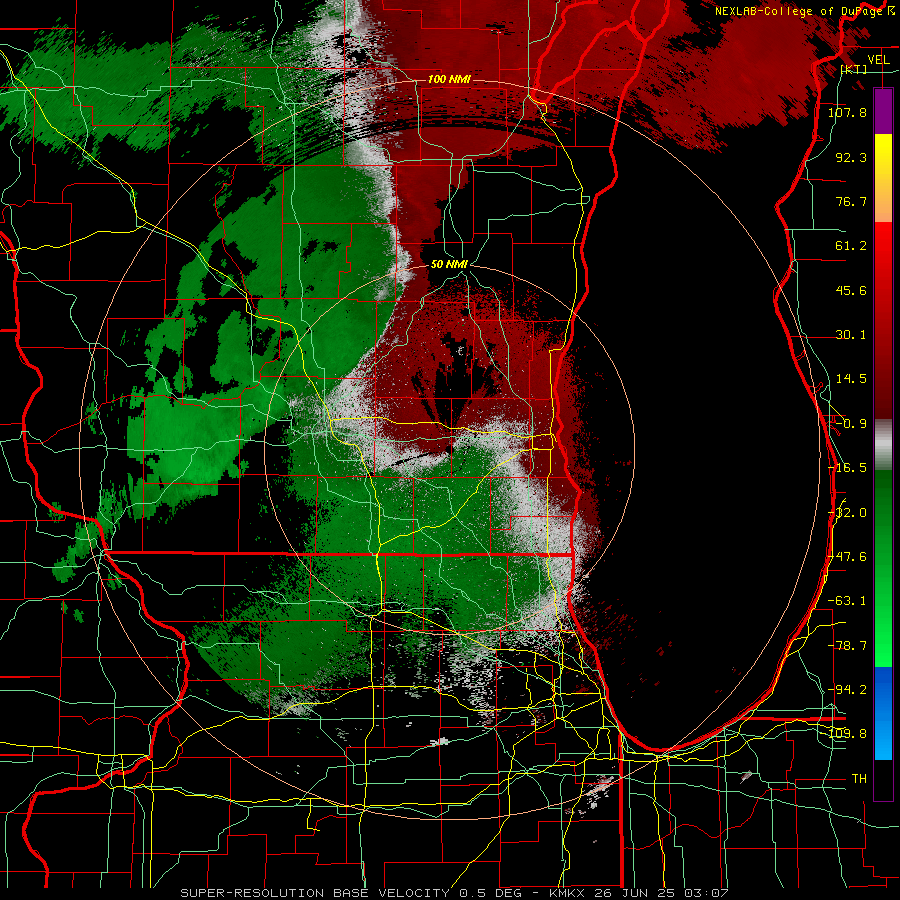Click the -16.5 velocity scale value

coord(847,468)
